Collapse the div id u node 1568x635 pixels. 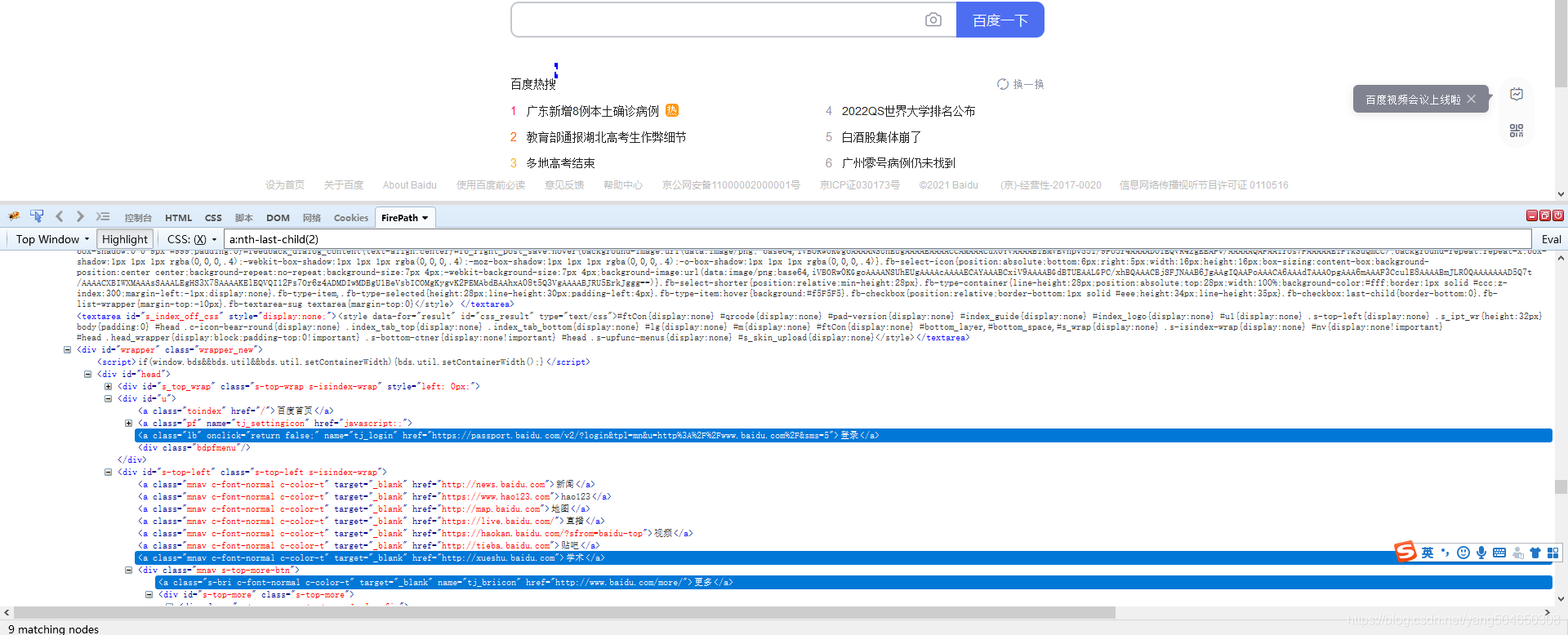(x=108, y=398)
